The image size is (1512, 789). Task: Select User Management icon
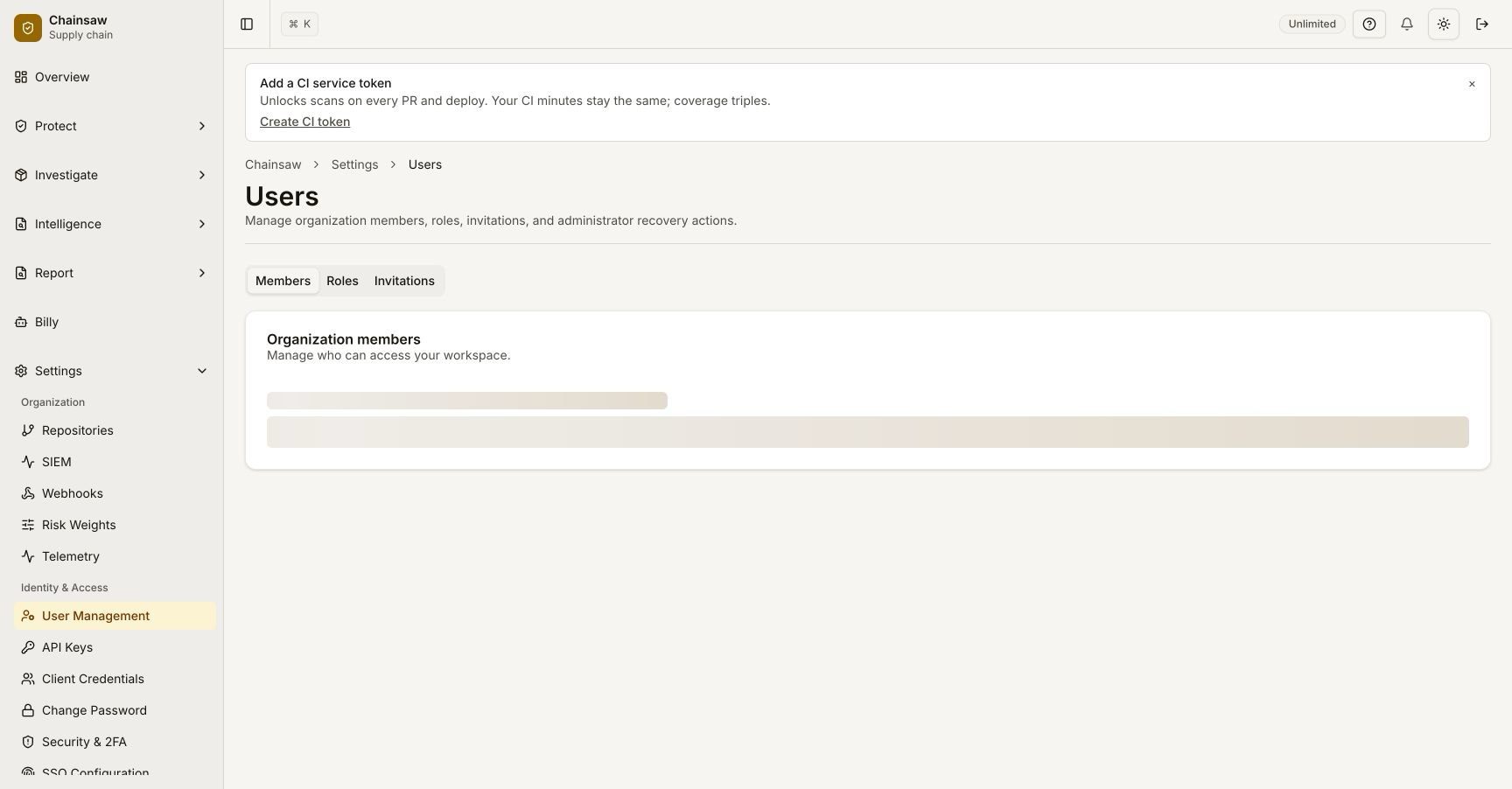pos(28,616)
